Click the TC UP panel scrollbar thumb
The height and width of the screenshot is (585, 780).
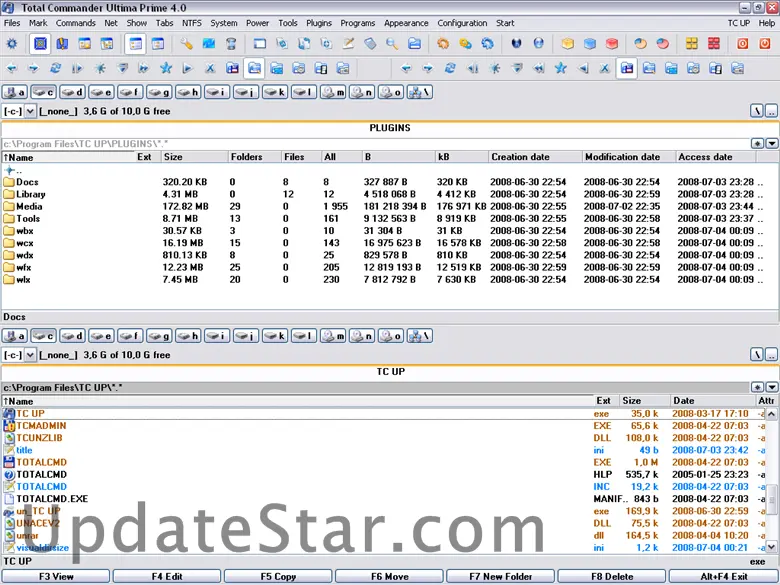click(772, 500)
